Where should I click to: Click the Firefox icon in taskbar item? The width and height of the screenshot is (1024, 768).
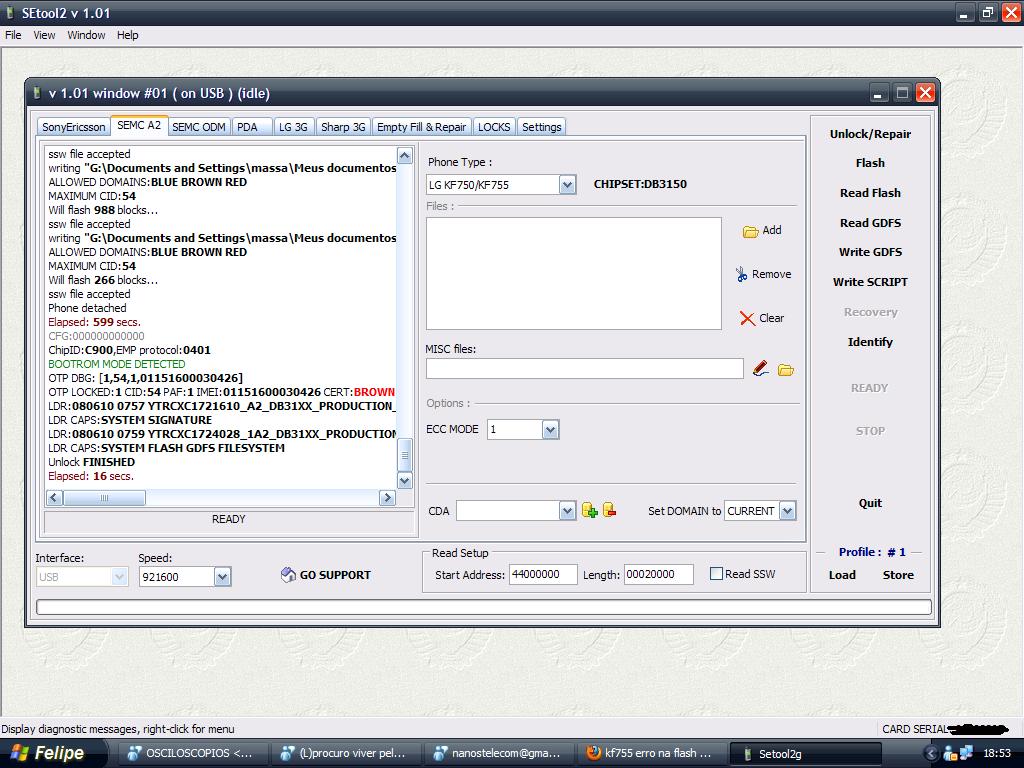pyautogui.click(x=594, y=753)
